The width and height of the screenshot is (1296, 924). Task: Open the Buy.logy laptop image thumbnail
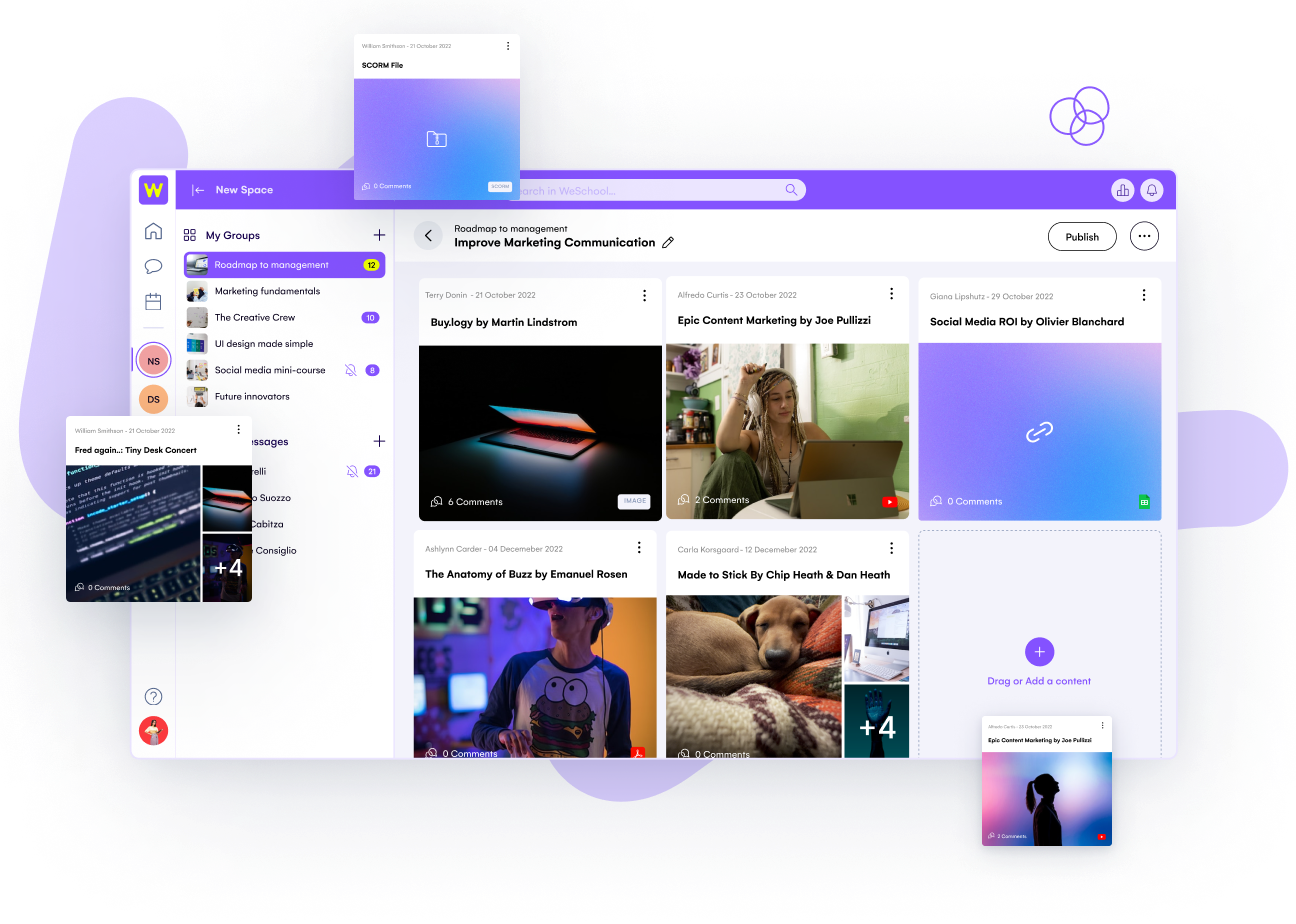click(x=540, y=433)
